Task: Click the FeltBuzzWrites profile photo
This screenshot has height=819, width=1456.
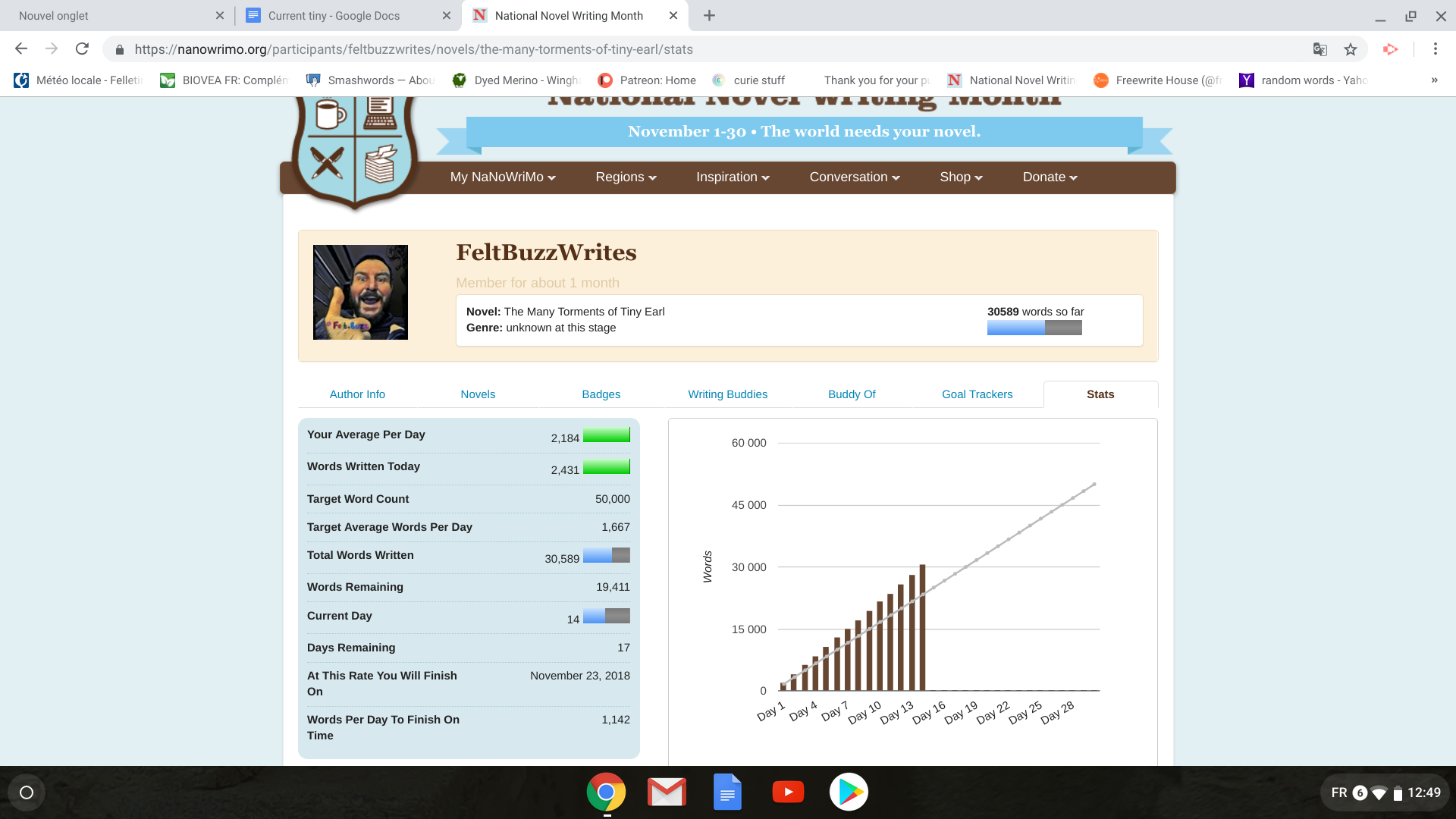Action: (x=360, y=292)
